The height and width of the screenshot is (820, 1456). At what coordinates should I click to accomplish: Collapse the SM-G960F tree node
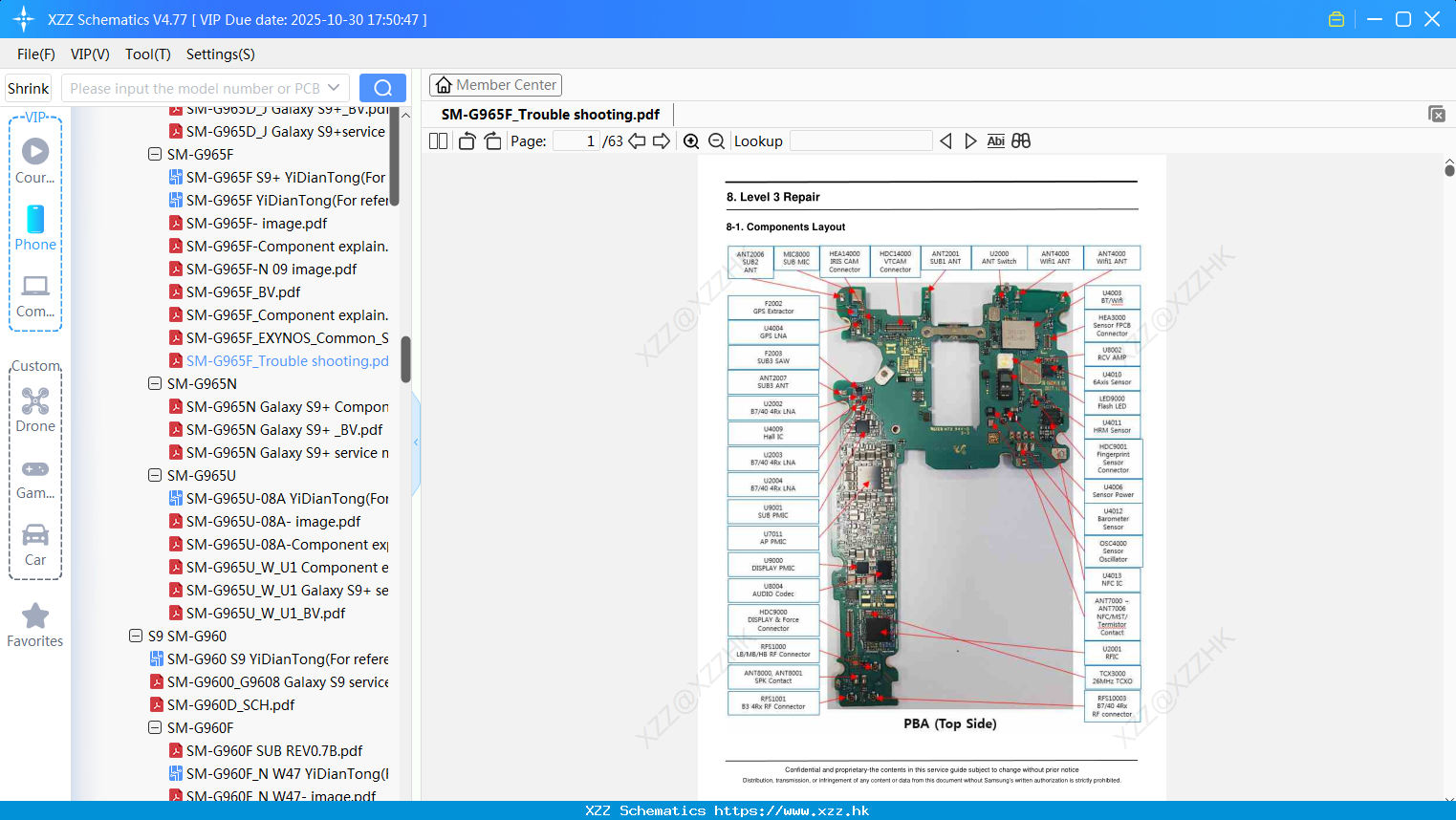(x=155, y=727)
